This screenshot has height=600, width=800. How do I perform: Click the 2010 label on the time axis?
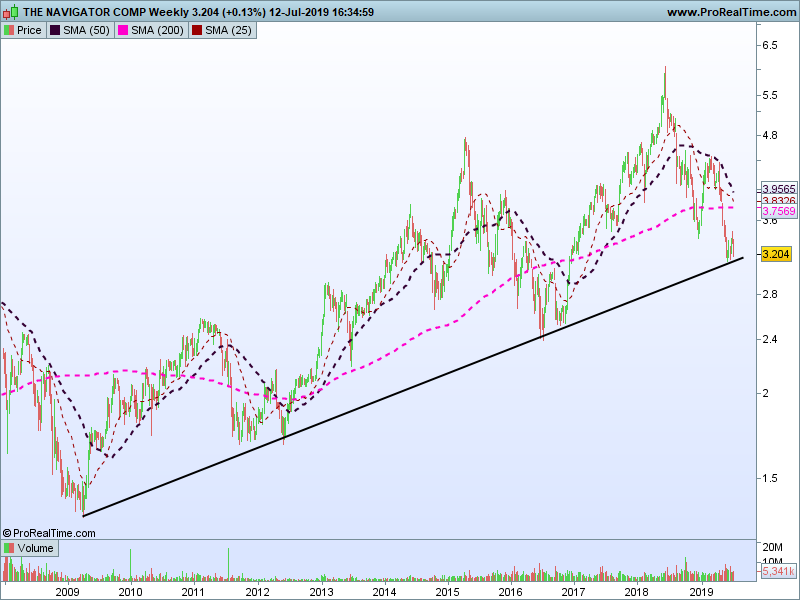(130, 592)
